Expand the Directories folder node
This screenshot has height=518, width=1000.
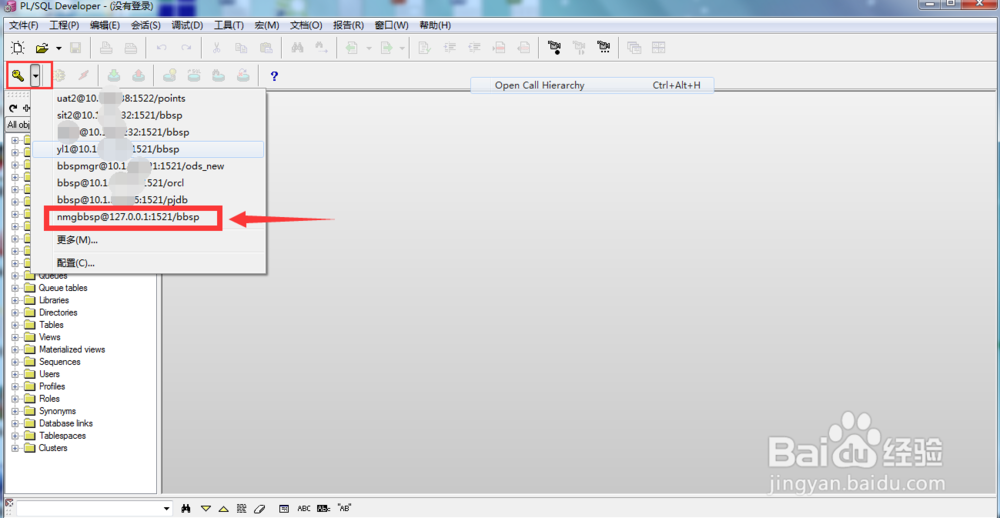click(x=15, y=313)
